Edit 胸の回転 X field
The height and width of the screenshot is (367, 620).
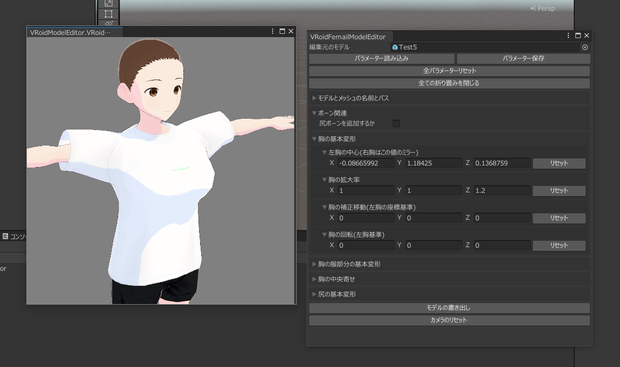[366, 246]
